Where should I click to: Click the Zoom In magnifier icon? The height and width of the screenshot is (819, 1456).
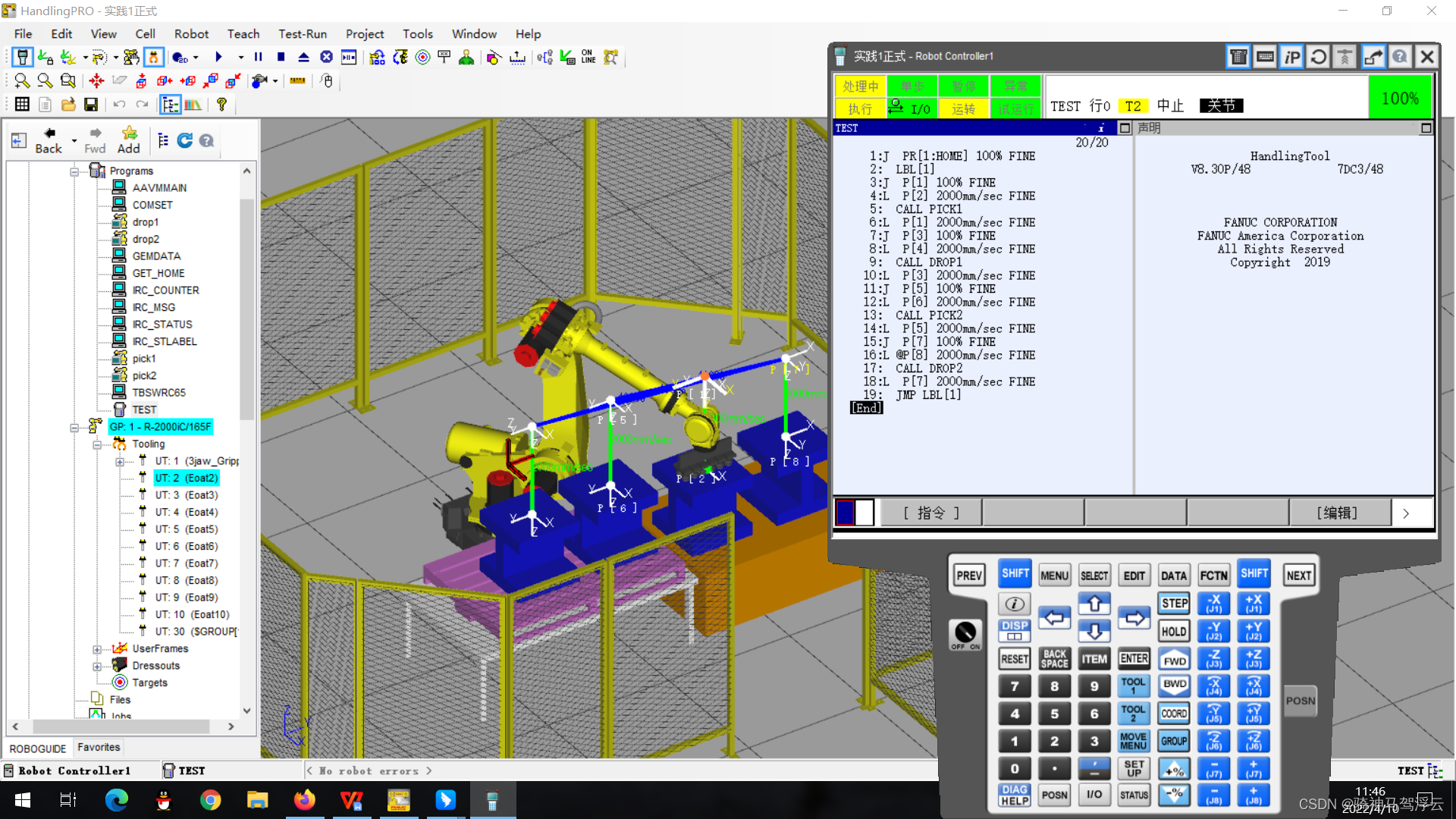(x=22, y=81)
